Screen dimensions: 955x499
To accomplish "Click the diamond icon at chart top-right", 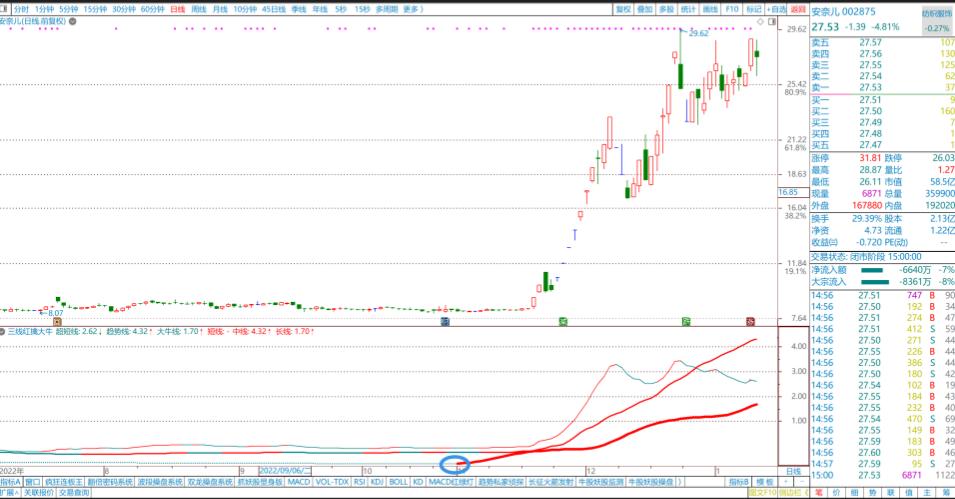I will (760, 21).
